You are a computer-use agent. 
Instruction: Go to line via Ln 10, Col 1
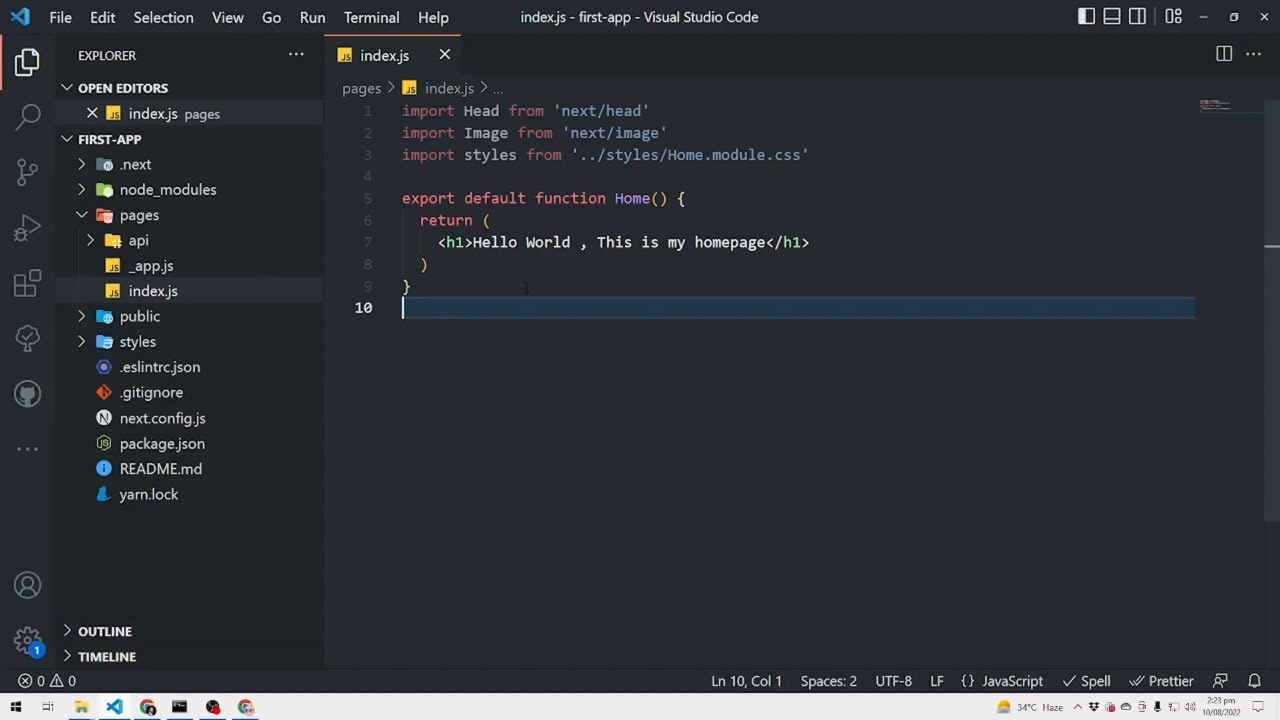pyautogui.click(x=747, y=681)
